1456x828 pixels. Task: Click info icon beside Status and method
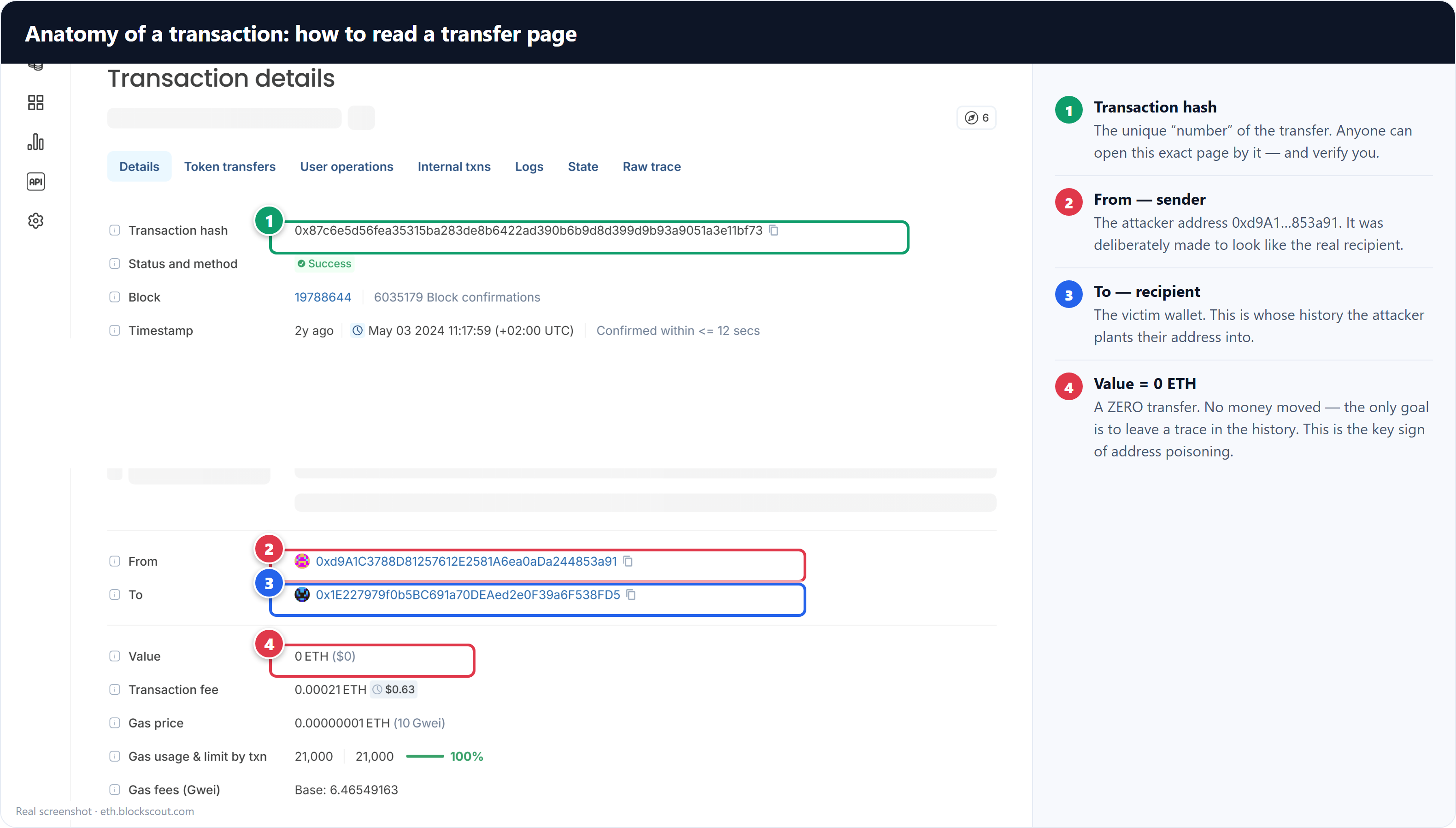click(115, 264)
